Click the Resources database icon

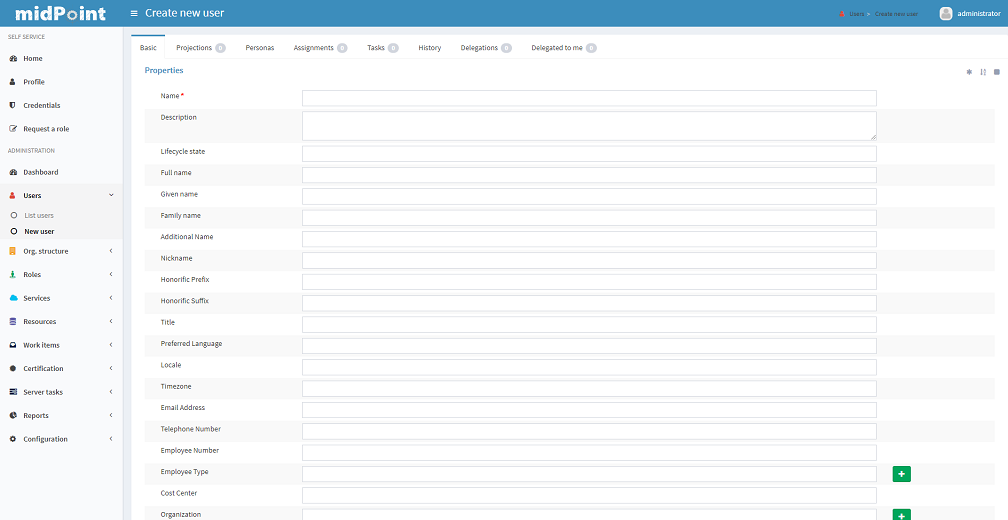[x=13, y=321]
